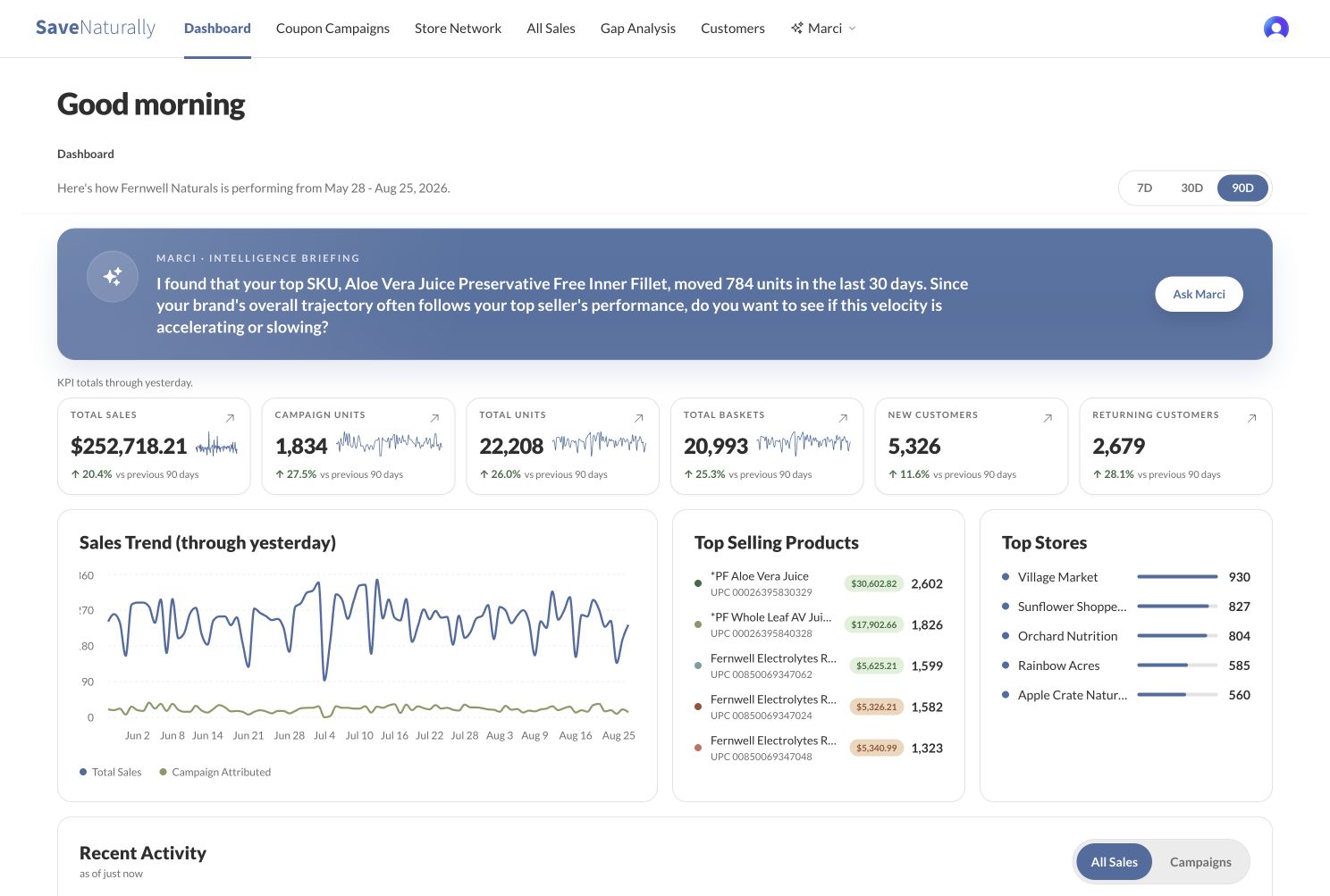This screenshot has height=896, width=1330.
Task: Select the Orchard Nutrition store row
Action: 1126,636
